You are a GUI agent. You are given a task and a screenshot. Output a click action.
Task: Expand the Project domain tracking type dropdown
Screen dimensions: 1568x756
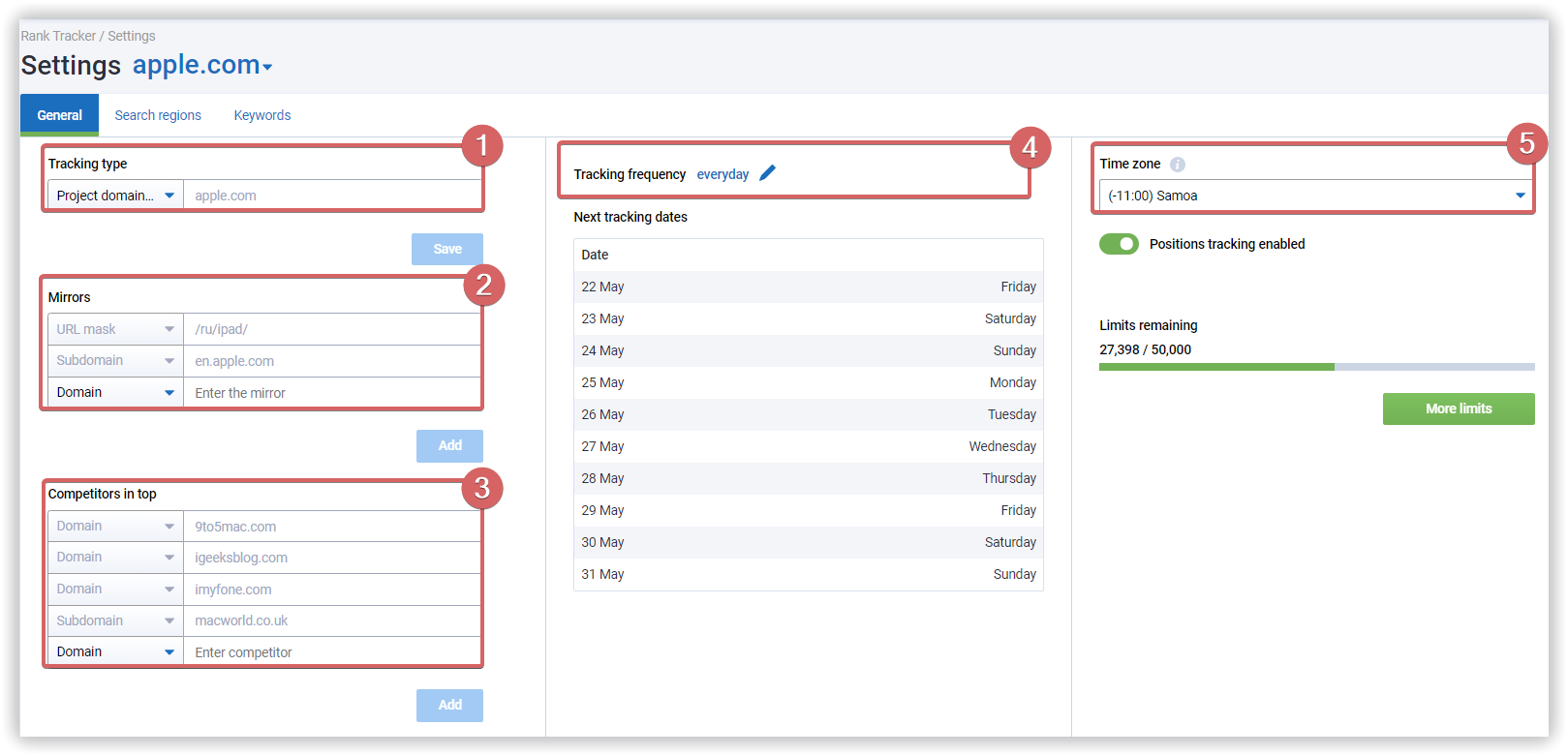coord(115,196)
